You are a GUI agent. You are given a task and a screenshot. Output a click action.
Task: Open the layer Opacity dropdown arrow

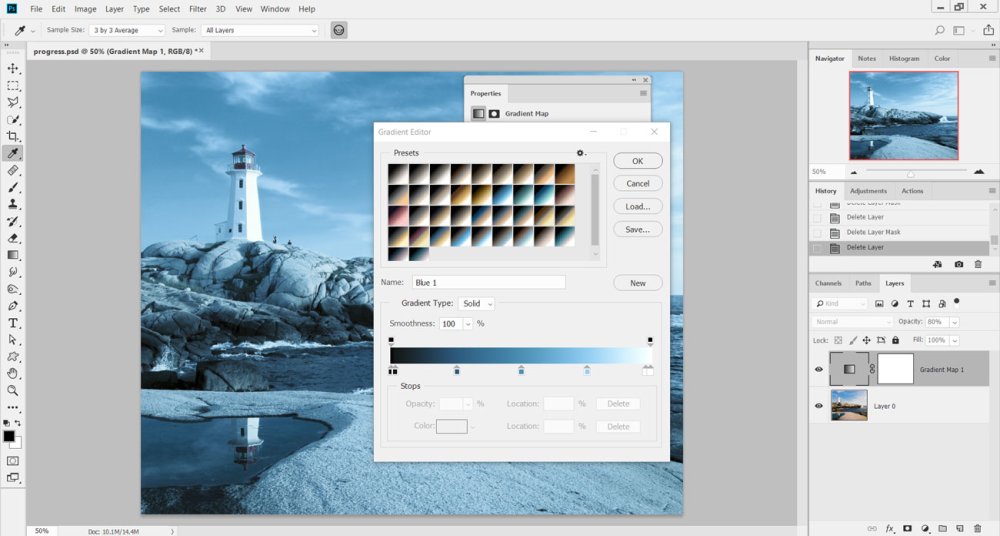955,322
